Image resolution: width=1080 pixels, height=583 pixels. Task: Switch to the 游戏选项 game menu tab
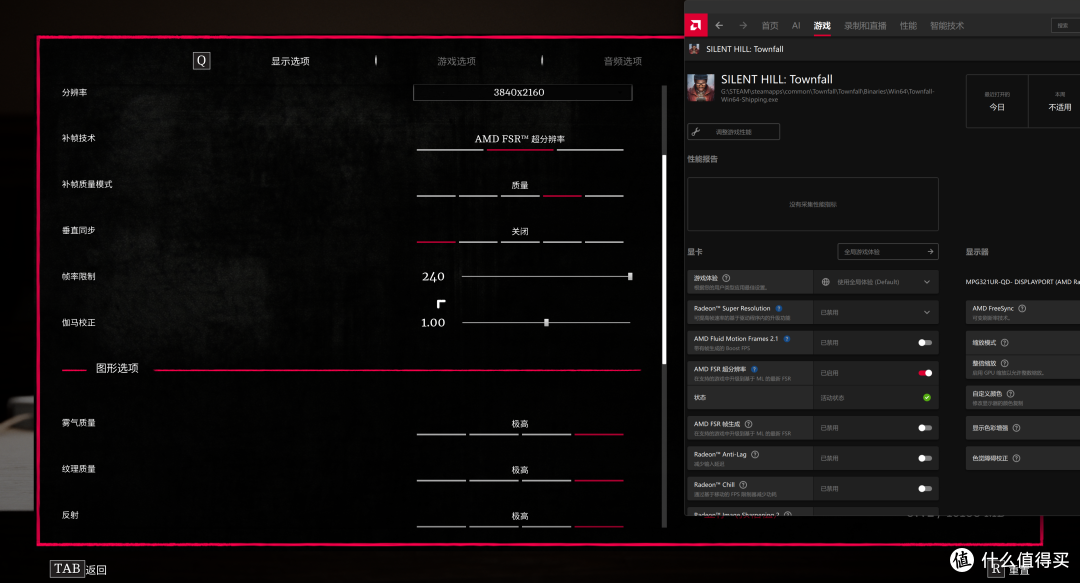[x=456, y=61]
